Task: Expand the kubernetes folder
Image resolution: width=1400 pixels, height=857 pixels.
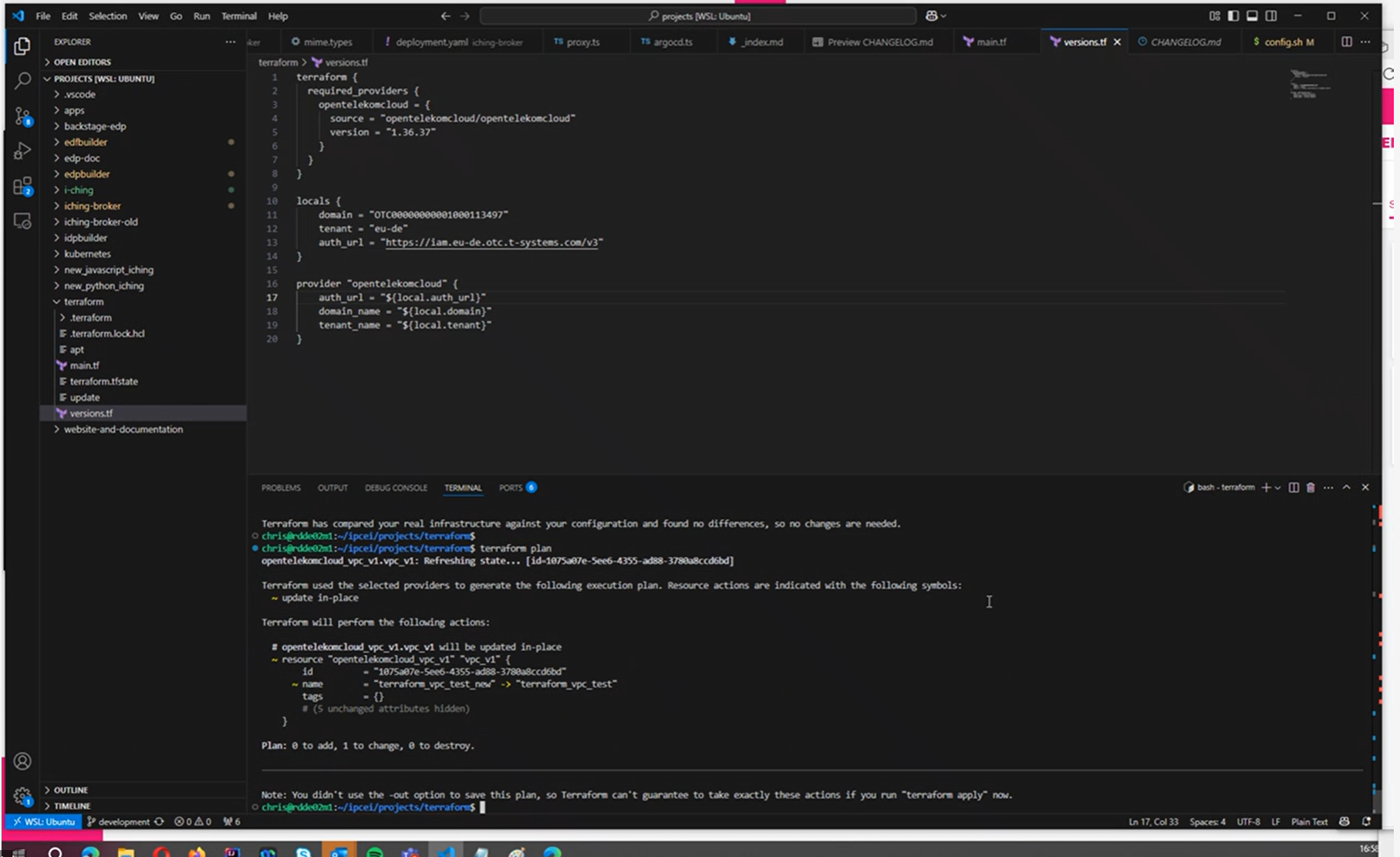Action: (87, 254)
